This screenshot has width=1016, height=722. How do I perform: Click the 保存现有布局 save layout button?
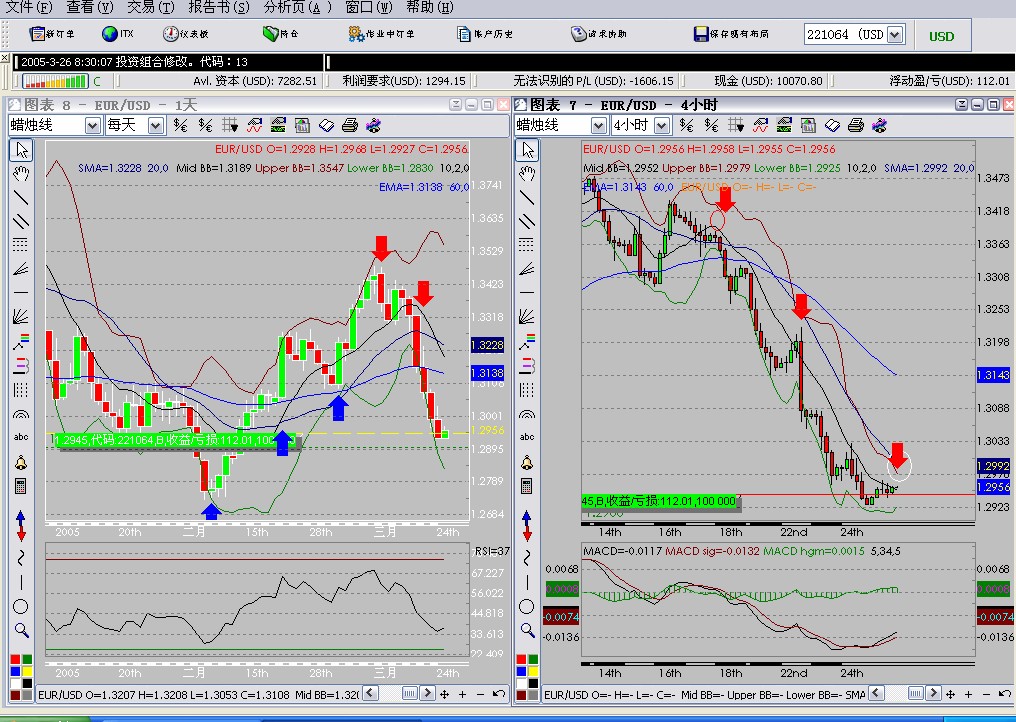pyautogui.click(x=731, y=34)
